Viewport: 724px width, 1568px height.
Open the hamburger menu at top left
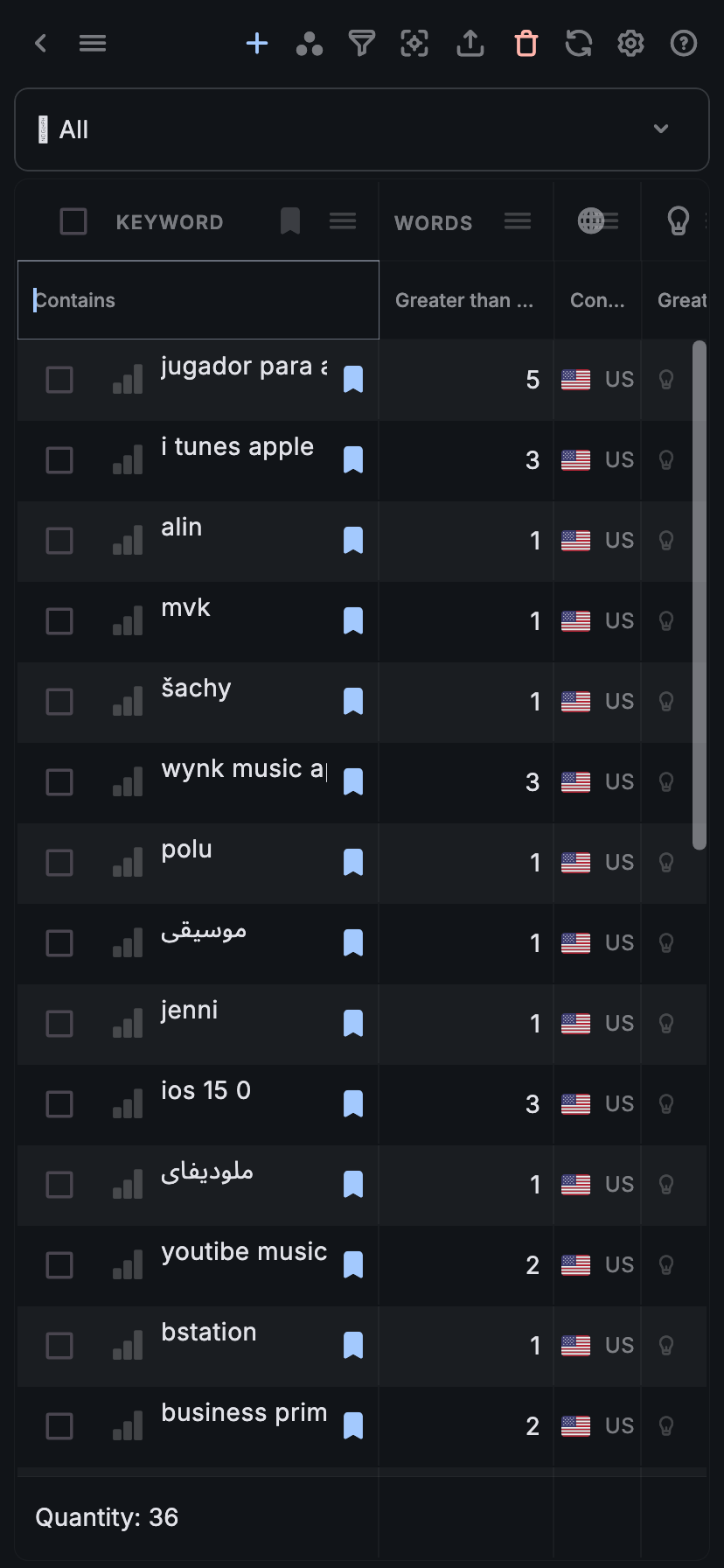(93, 43)
